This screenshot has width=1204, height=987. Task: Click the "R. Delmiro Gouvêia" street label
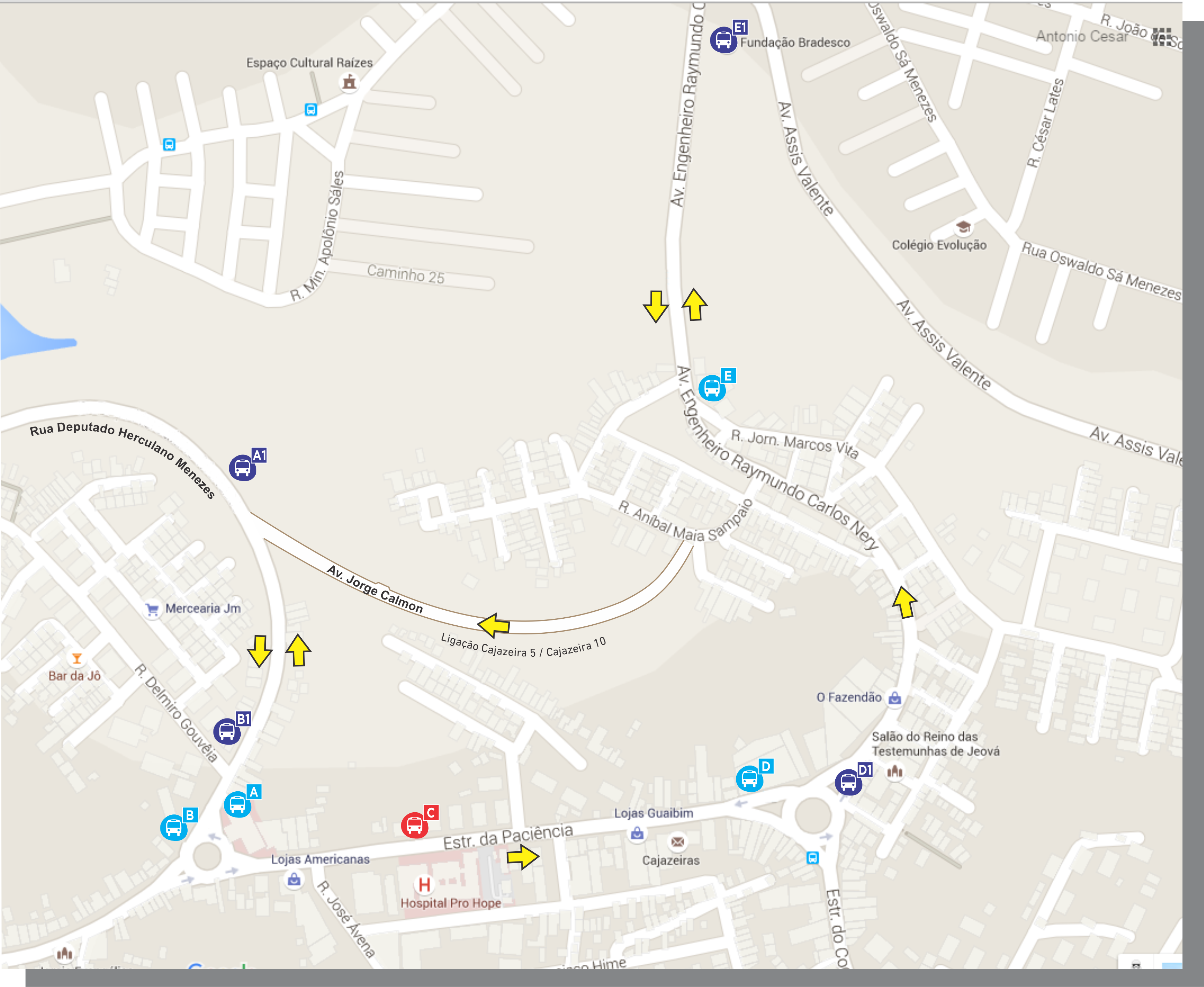point(176,713)
